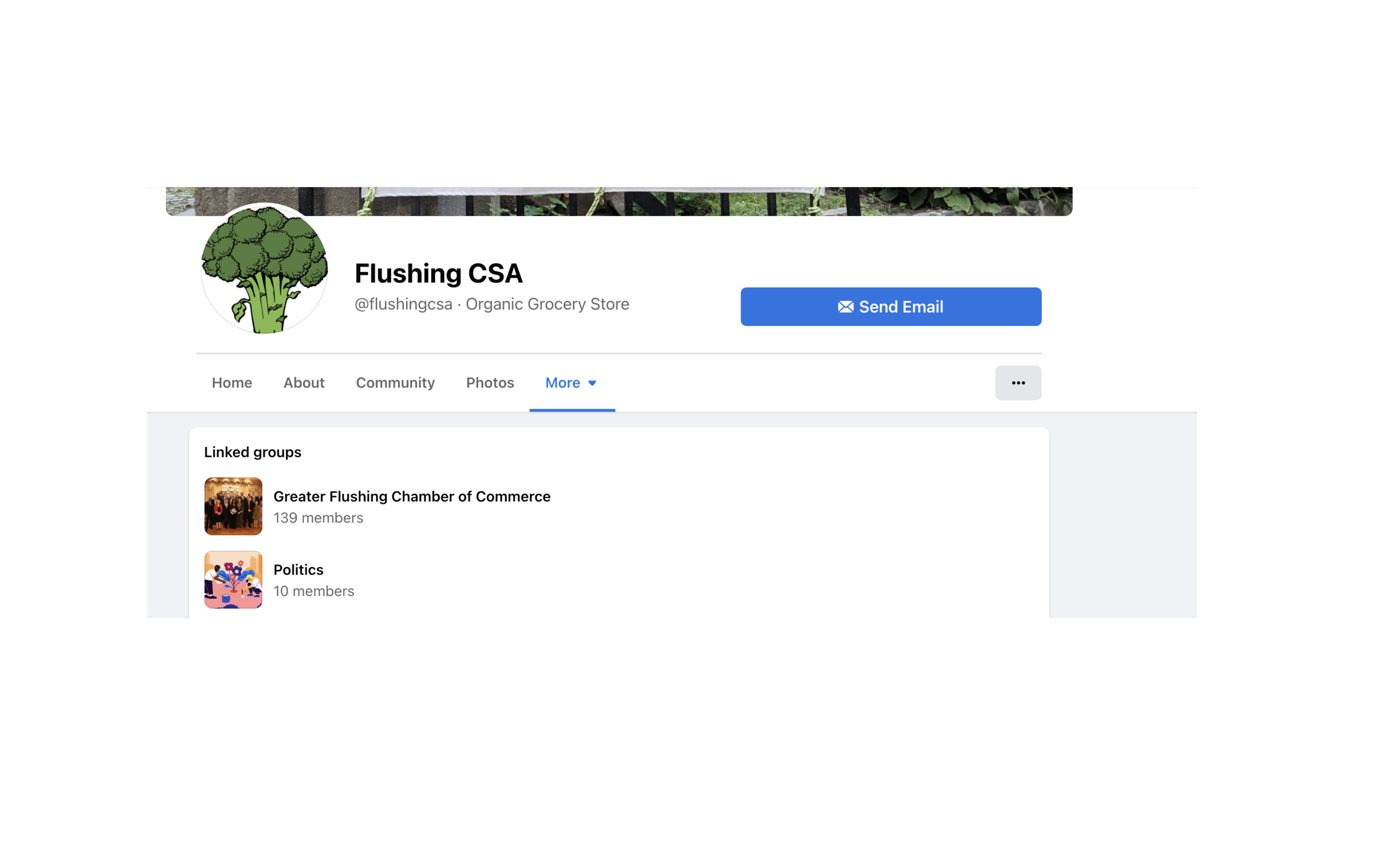Image resolution: width=1389 pixels, height=868 pixels.
Task: Expand the More tab menu
Action: click(571, 383)
